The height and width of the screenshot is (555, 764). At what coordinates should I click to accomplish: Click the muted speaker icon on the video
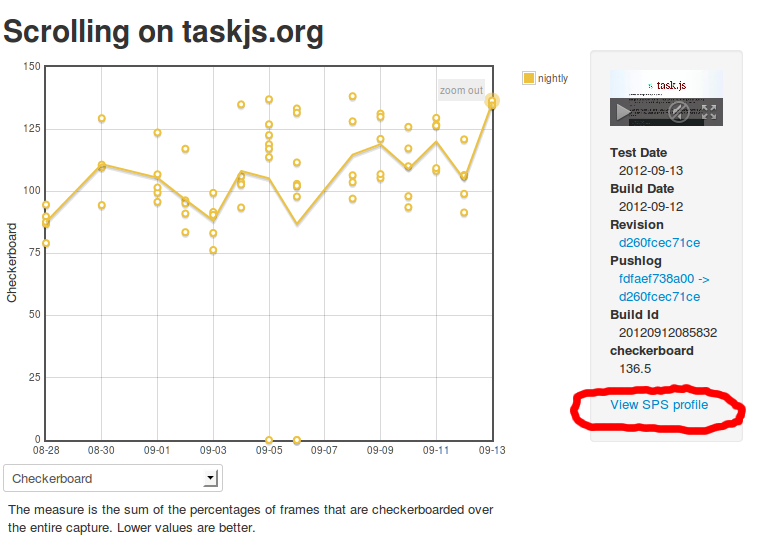pyautogui.click(x=678, y=112)
